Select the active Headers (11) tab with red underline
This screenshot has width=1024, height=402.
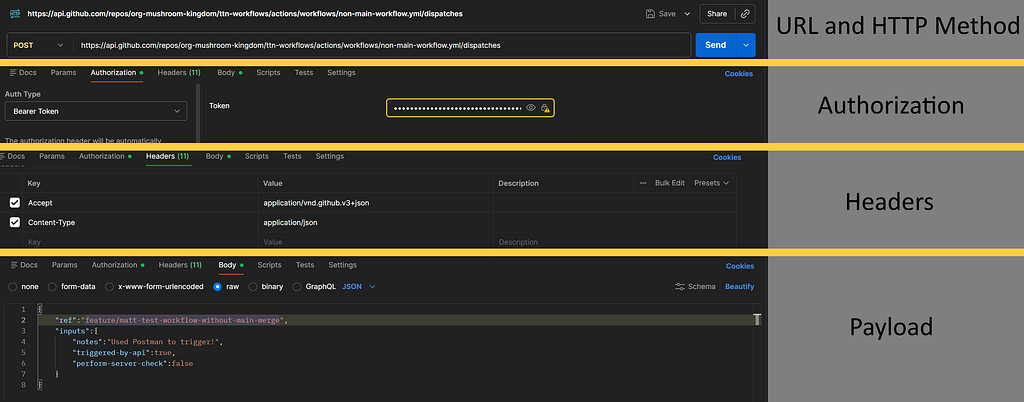(168, 157)
